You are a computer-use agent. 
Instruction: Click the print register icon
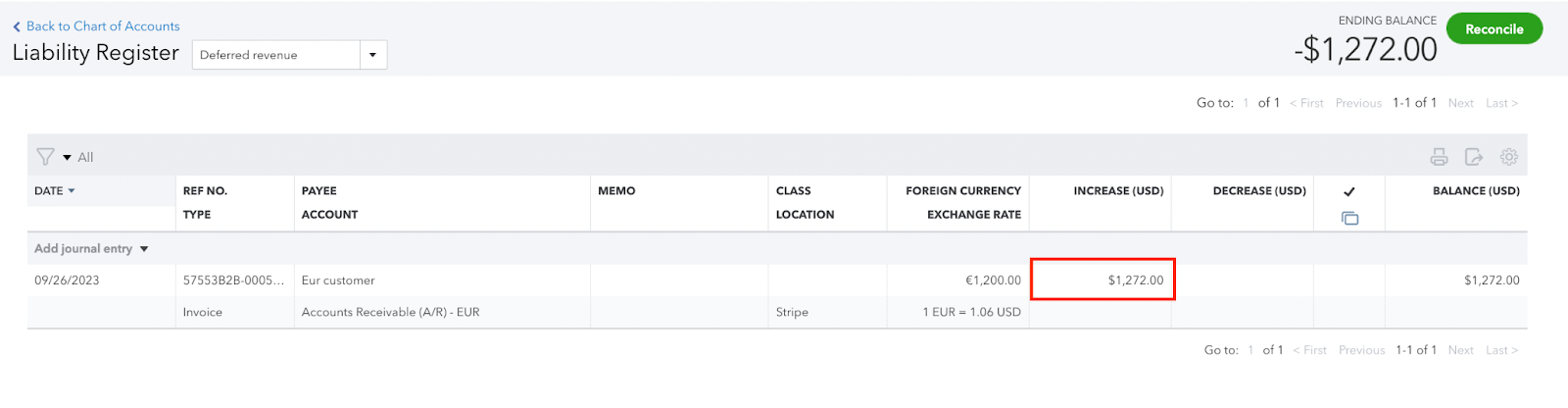coord(1439,157)
